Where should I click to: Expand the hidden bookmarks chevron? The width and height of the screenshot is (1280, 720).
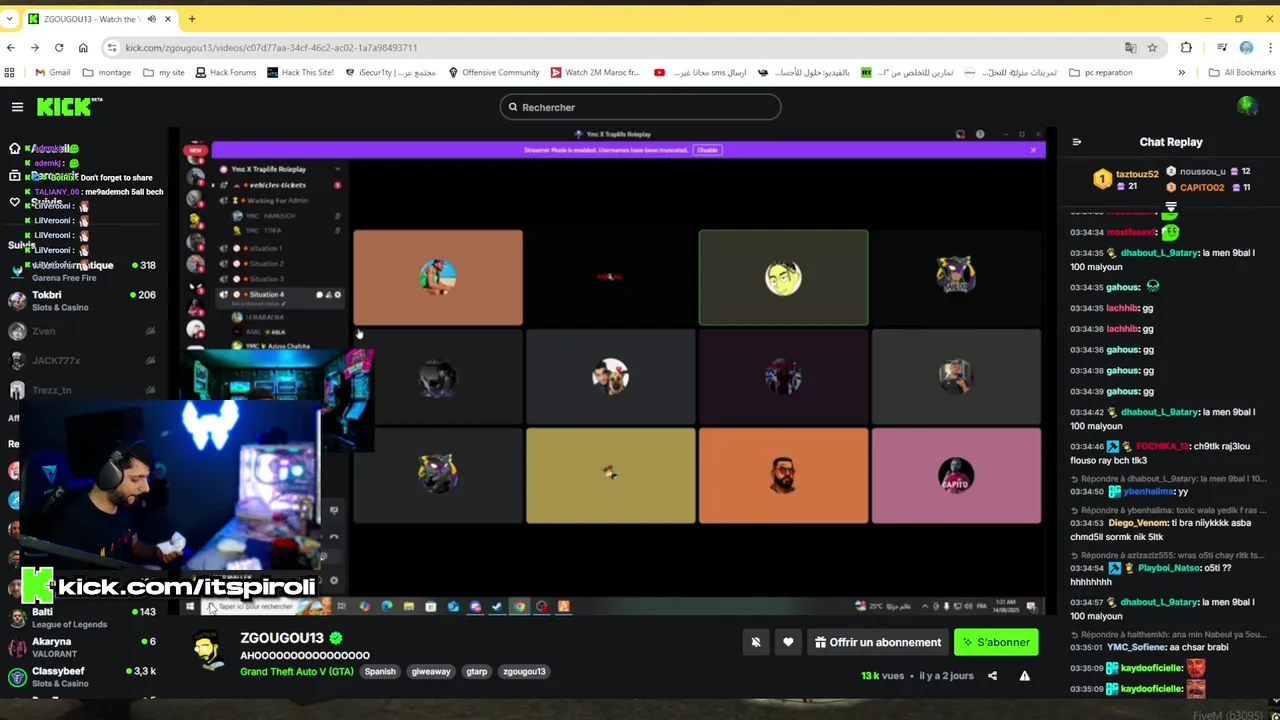pyautogui.click(x=1181, y=72)
